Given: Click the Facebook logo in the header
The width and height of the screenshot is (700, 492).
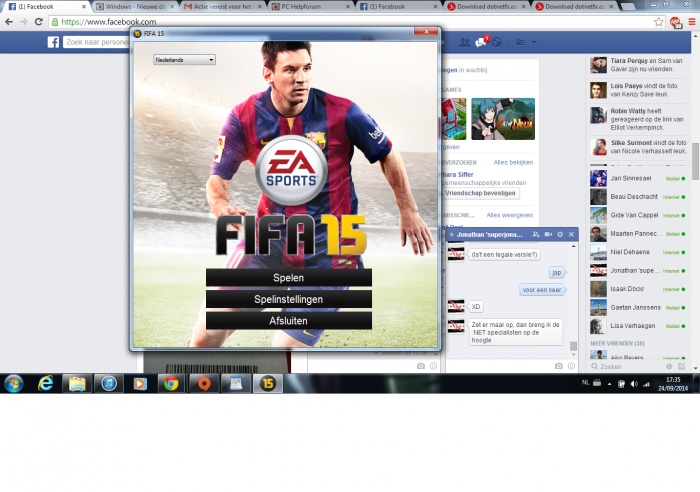Looking at the screenshot, I should coord(53,42).
